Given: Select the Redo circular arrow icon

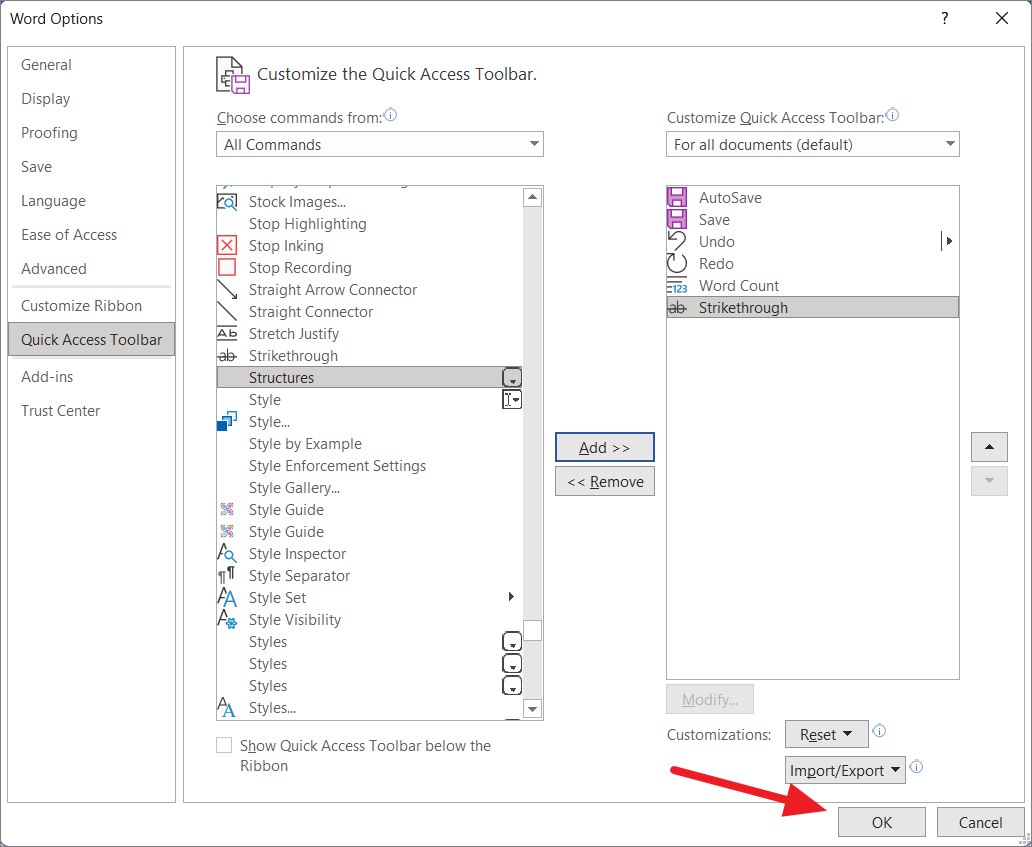Looking at the screenshot, I should [x=677, y=263].
